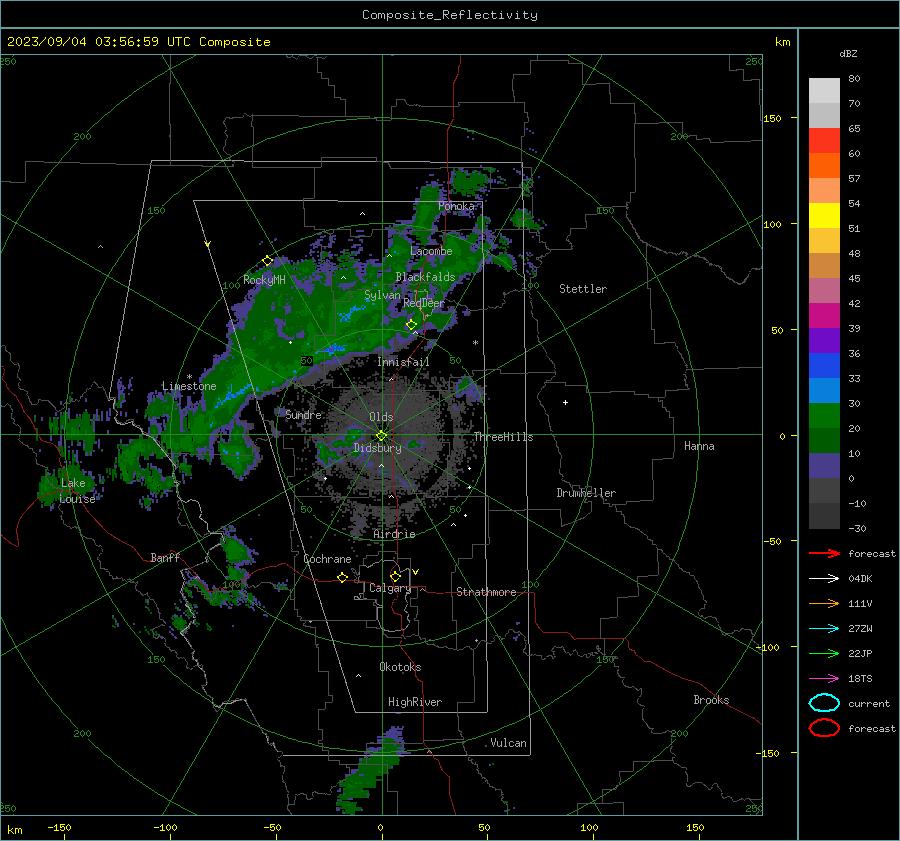Click the Hanna label
The height and width of the screenshot is (841, 900).
pos(699,445)
